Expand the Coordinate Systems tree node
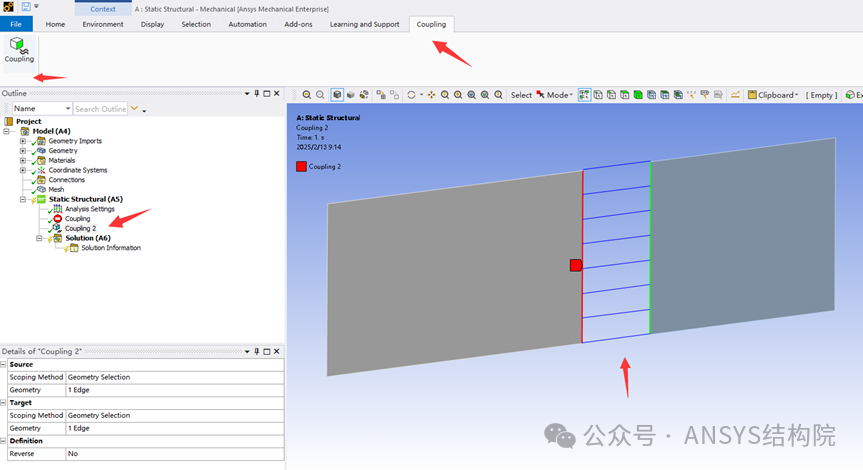 (23, 170)
